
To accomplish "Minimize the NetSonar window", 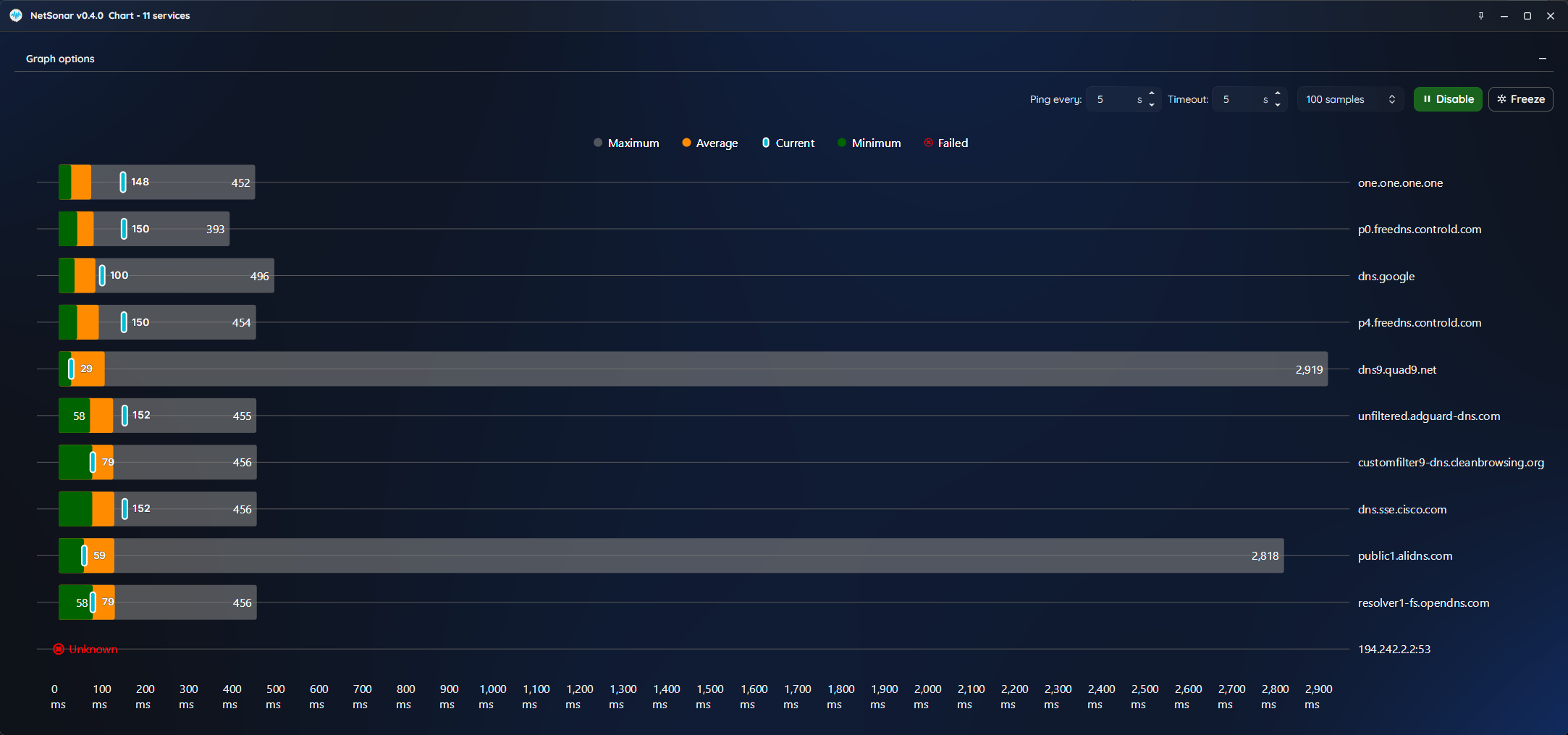I will tap(1504, 15).
